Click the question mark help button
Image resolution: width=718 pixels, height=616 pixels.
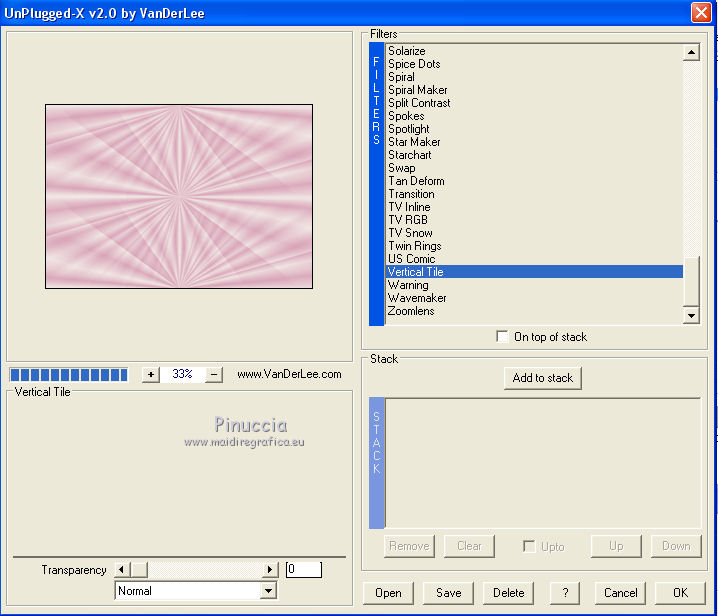(565, 593)
